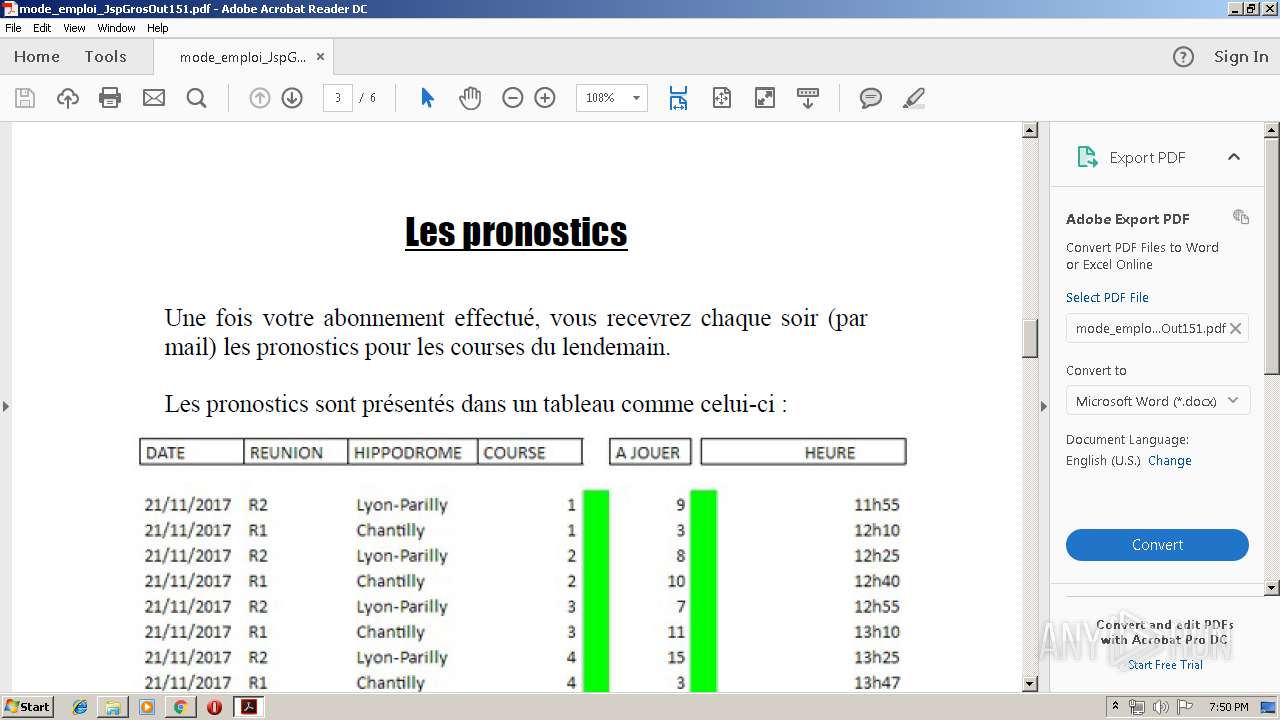Click the Sign In link
This screenshot has height=720, width=1280.
point(1241,57)
